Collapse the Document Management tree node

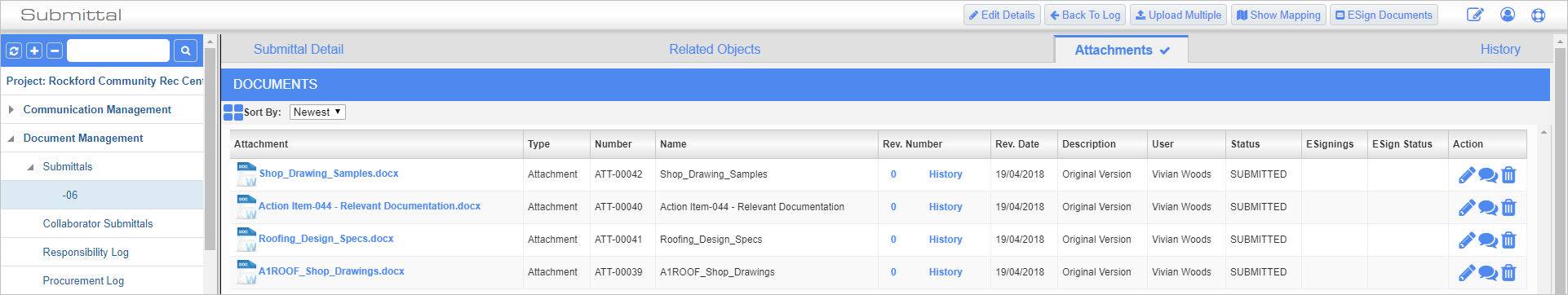pyautogui.click(x=11, y=139)
